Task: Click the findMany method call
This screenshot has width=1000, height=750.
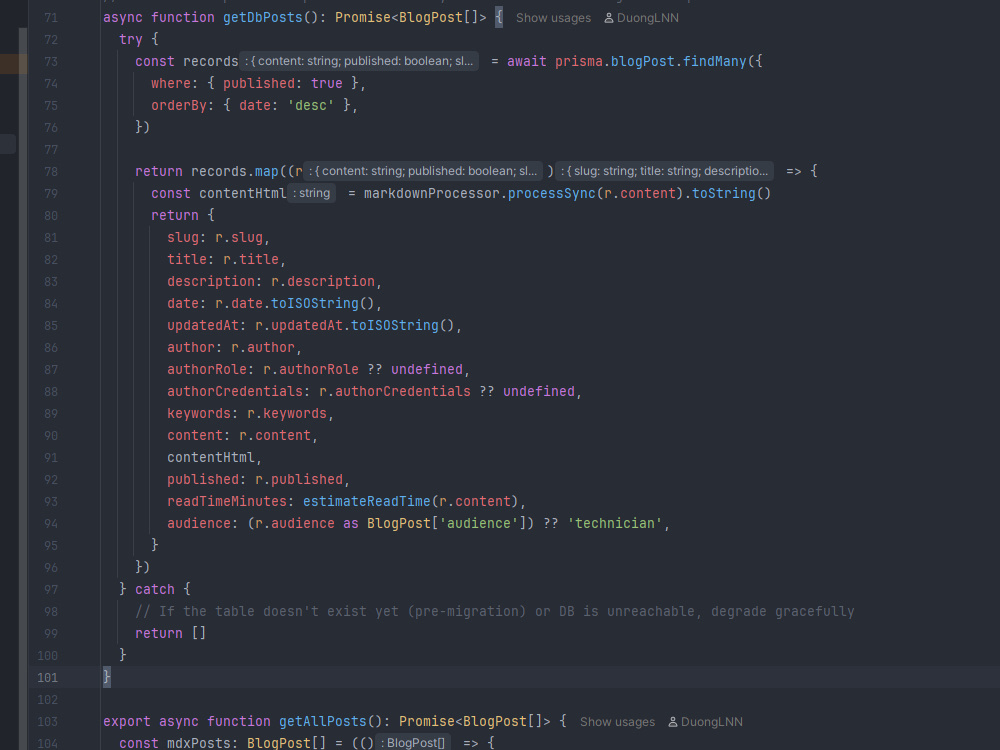Action: [x=714, y=61]
